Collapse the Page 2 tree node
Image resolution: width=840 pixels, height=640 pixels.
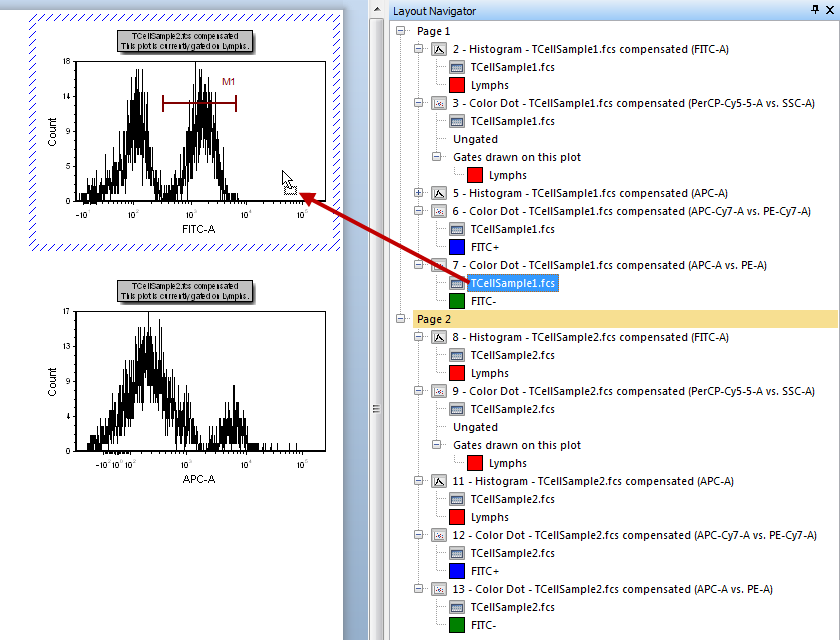(x=401, y=319)
